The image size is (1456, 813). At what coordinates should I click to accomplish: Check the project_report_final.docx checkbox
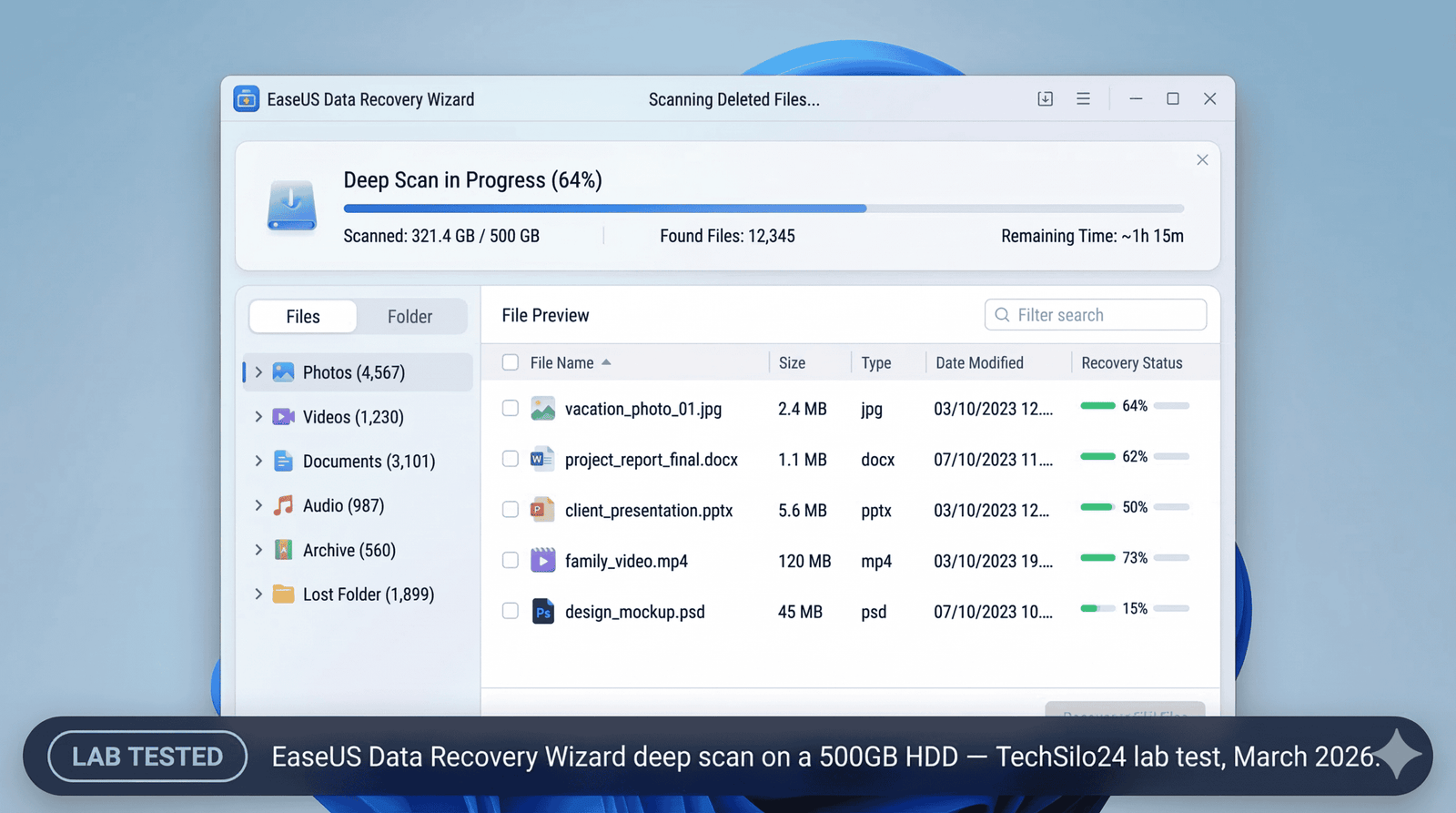pyautogui.click(x=511, y=459)
